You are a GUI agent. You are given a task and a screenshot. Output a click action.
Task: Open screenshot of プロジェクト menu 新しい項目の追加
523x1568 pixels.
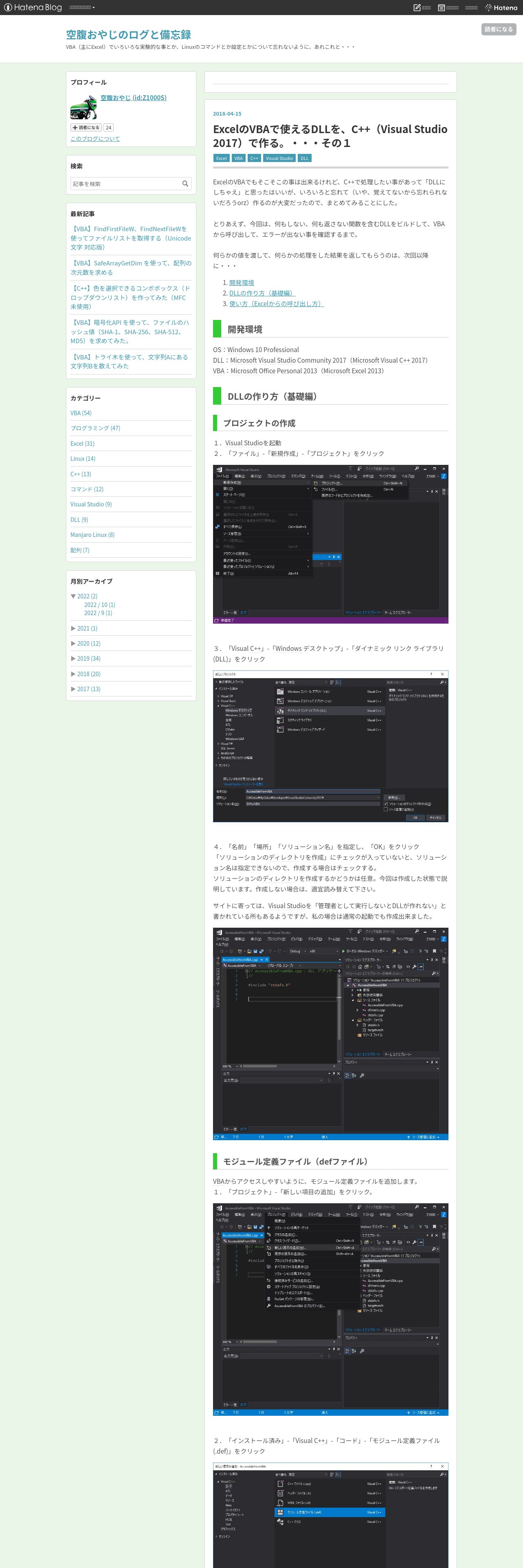(331, 1309)
